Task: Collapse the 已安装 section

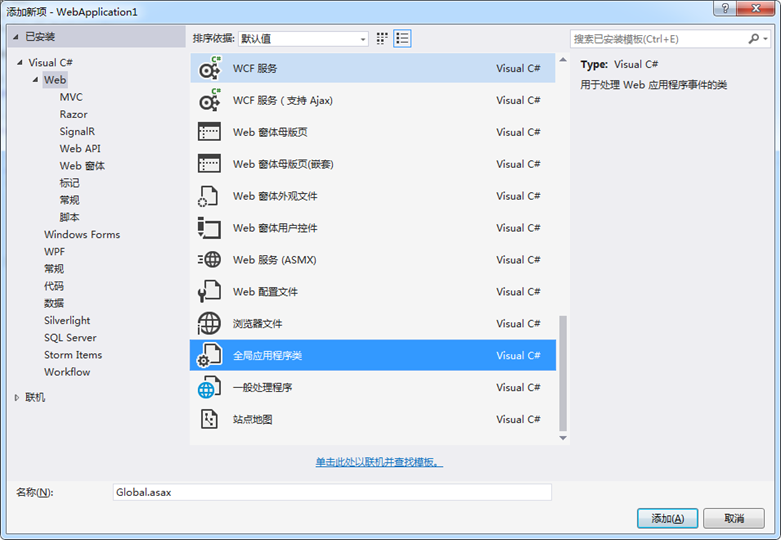Action: [x=16, y=37]
